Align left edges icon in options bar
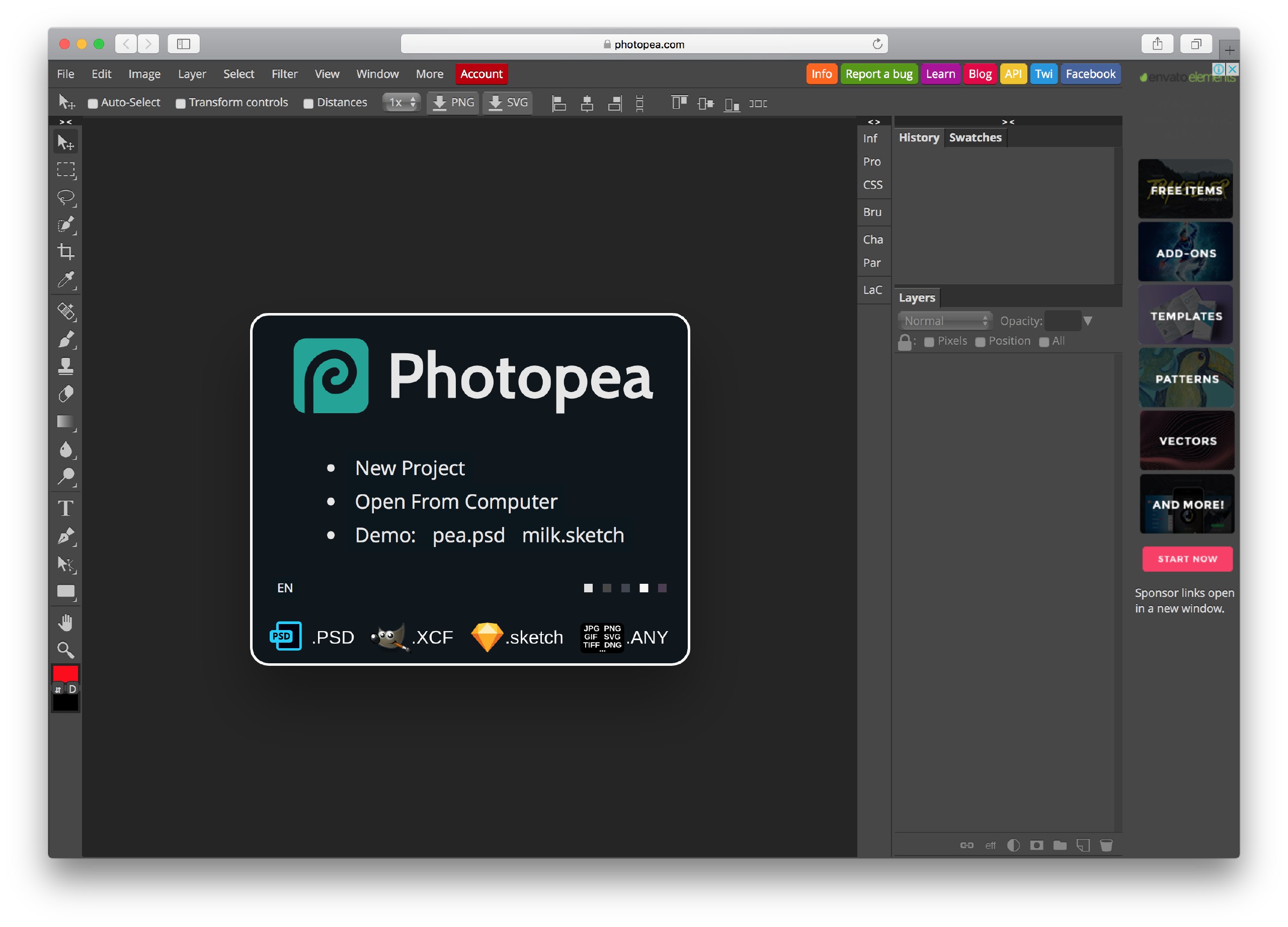 coord(559,103)
